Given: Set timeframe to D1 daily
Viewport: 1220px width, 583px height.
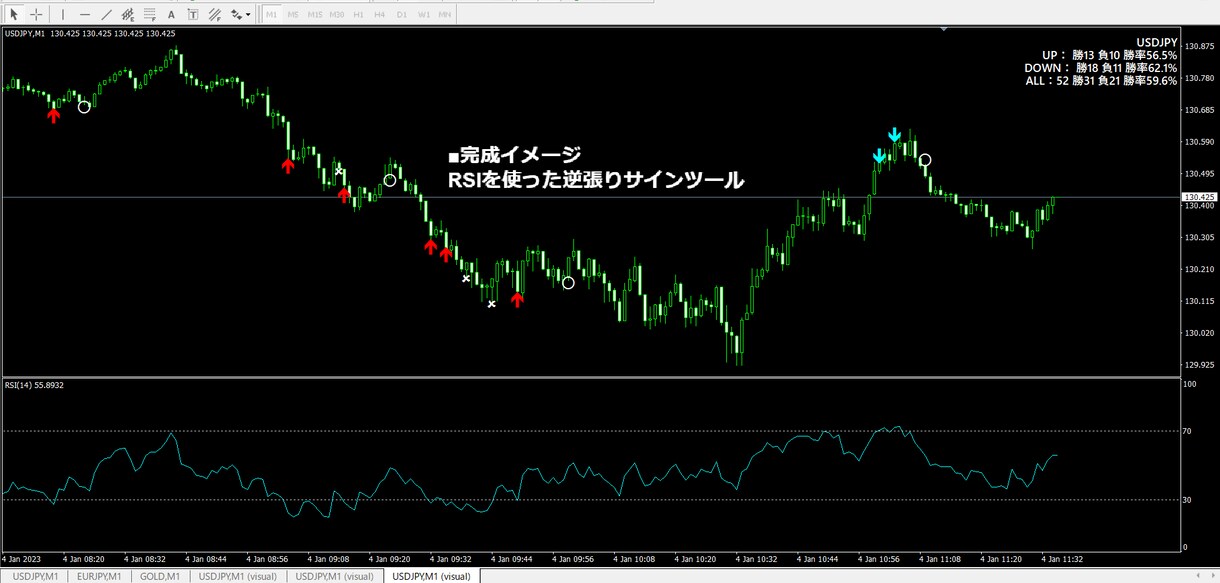Looking at the screenshot, I should 402,15.
